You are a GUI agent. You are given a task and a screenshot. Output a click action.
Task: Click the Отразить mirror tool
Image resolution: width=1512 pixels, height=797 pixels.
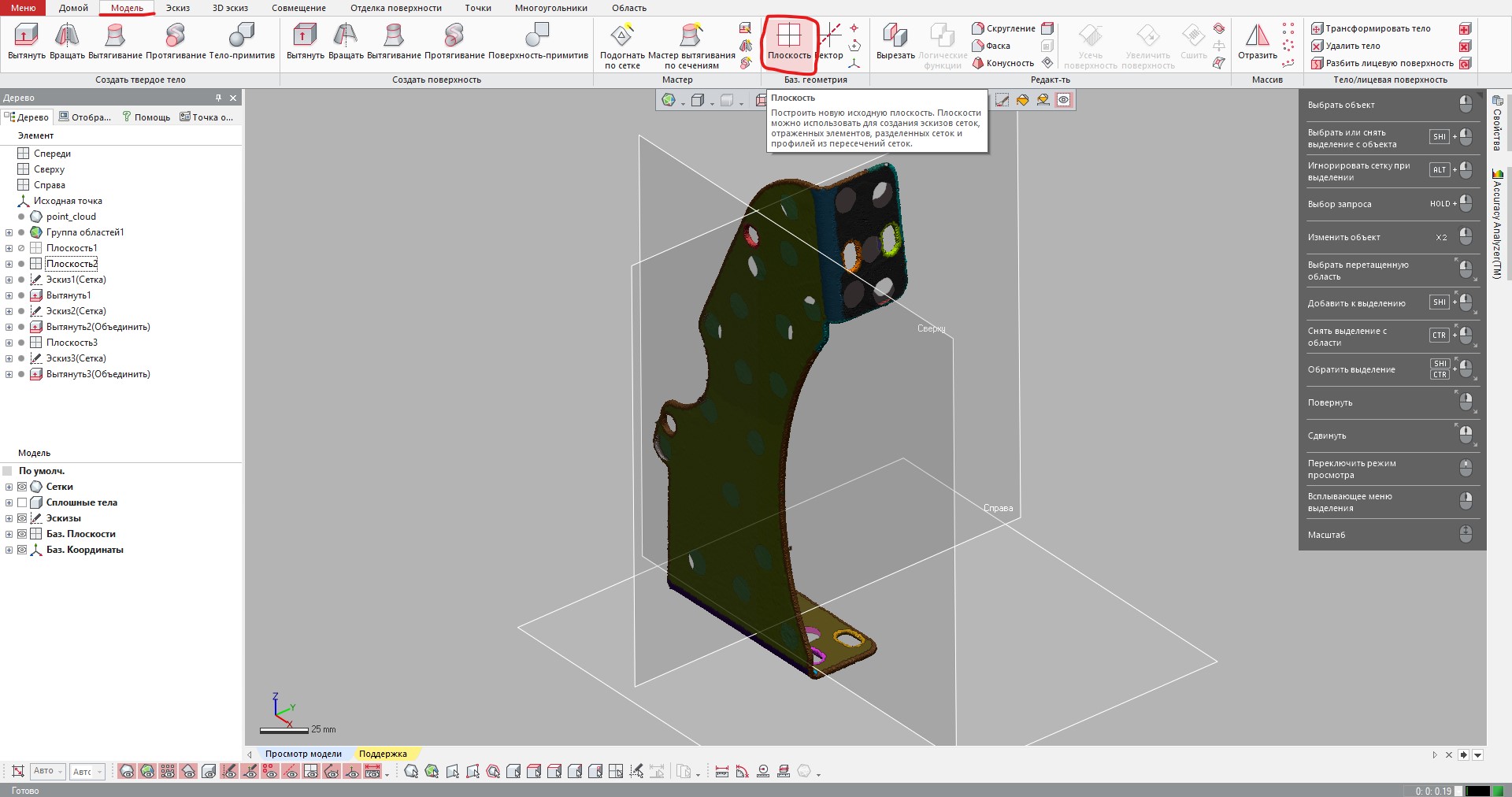pos(1258,41)
